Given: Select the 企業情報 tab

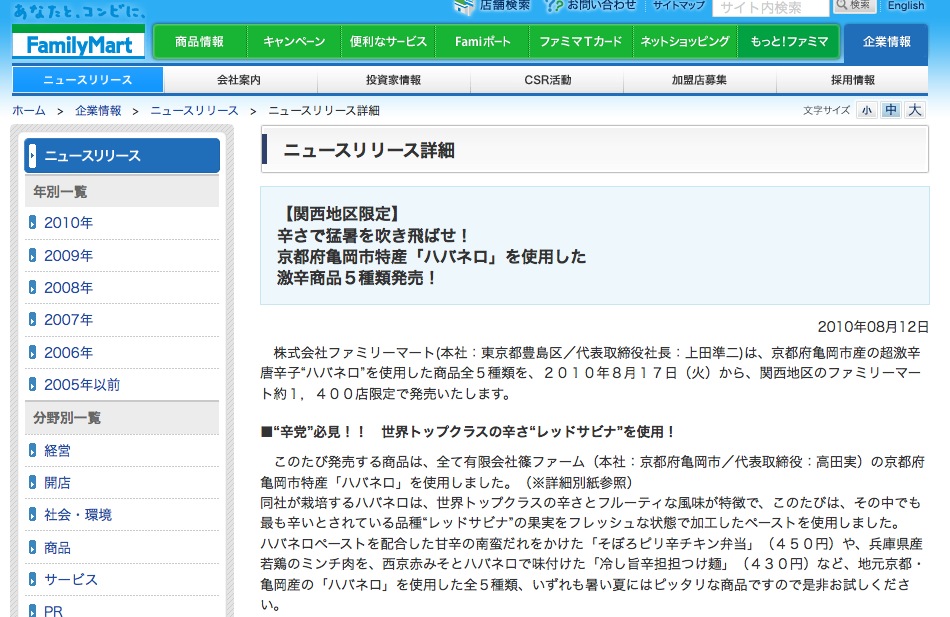Looking at the screenshot, I should point(886,42).
